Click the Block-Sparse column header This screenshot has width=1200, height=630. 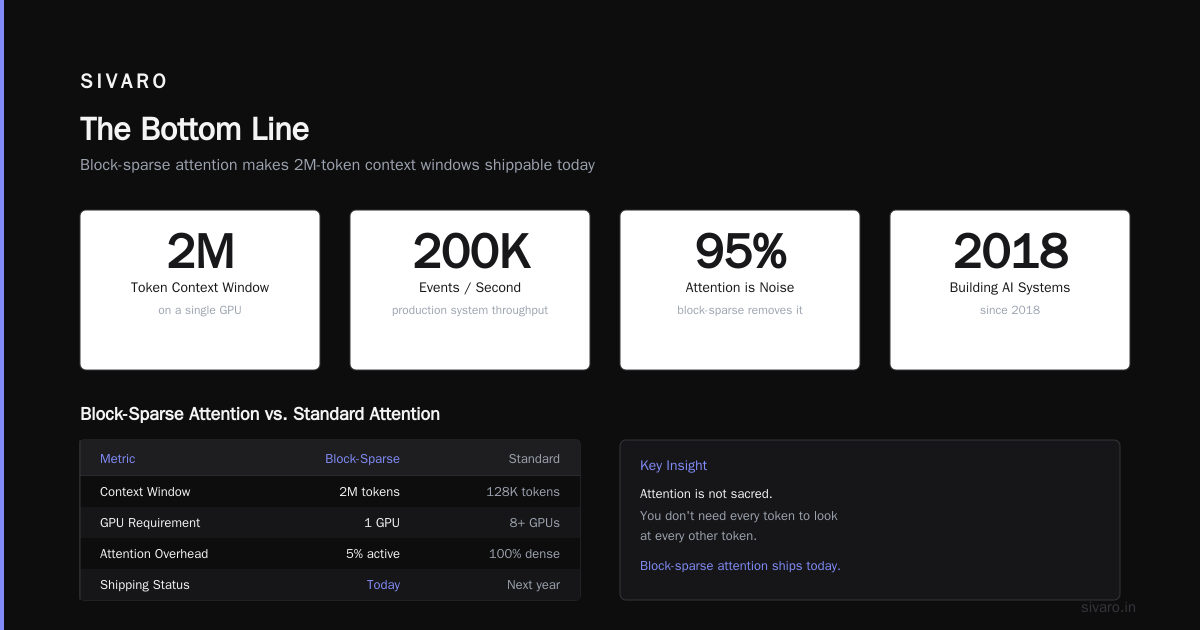click(x=362, y=459)
